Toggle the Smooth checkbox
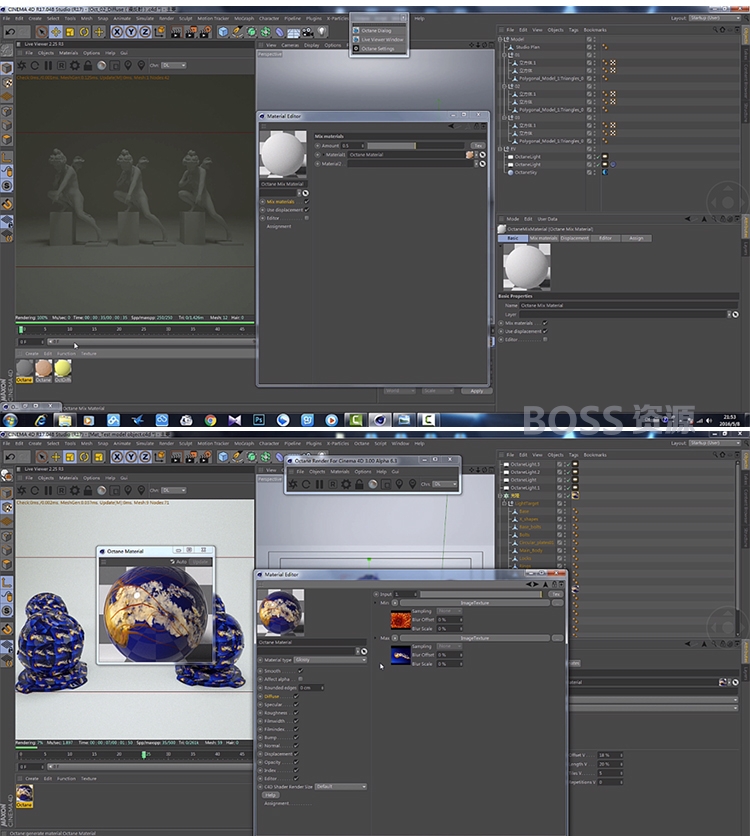Image resolution: width=750 pixels, height=838 pixels. pos(300,671)
